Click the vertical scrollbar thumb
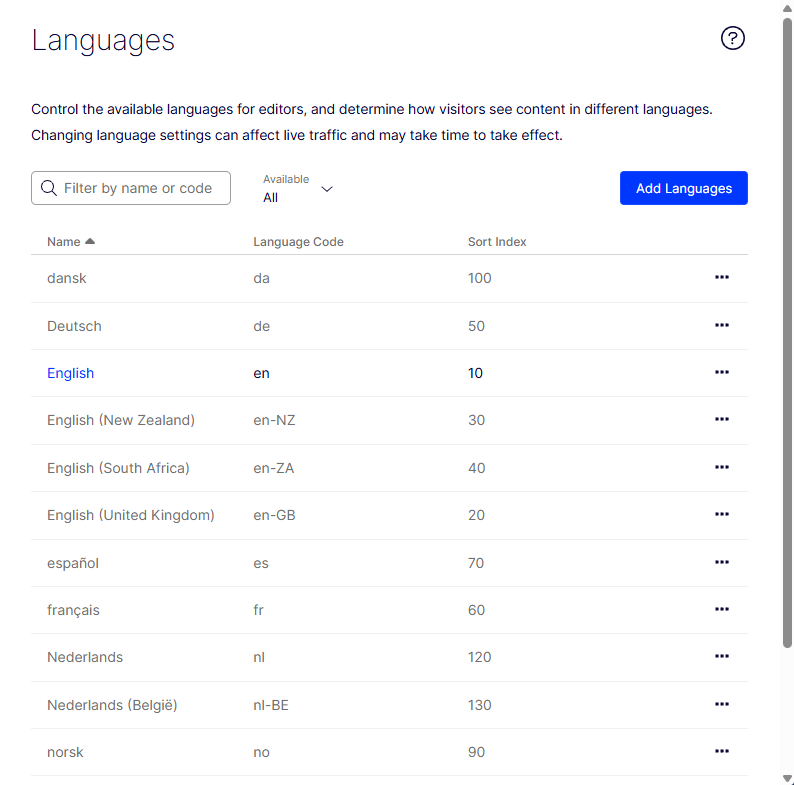This screenshot has width=794, height=785. tap(787, 333)
